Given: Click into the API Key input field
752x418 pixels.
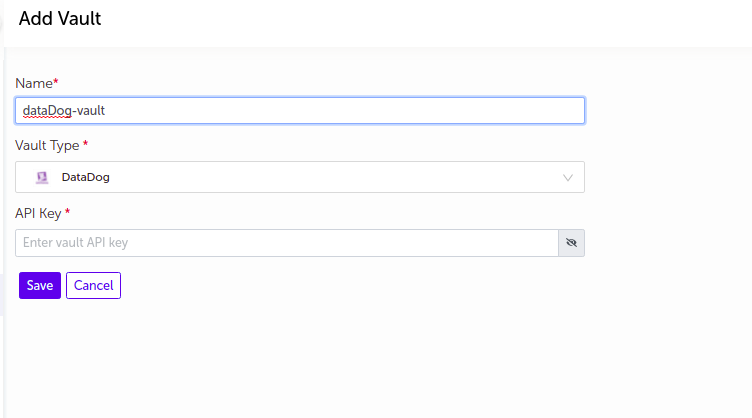Looking at the screenshot, I should click(x=287, y=243).
